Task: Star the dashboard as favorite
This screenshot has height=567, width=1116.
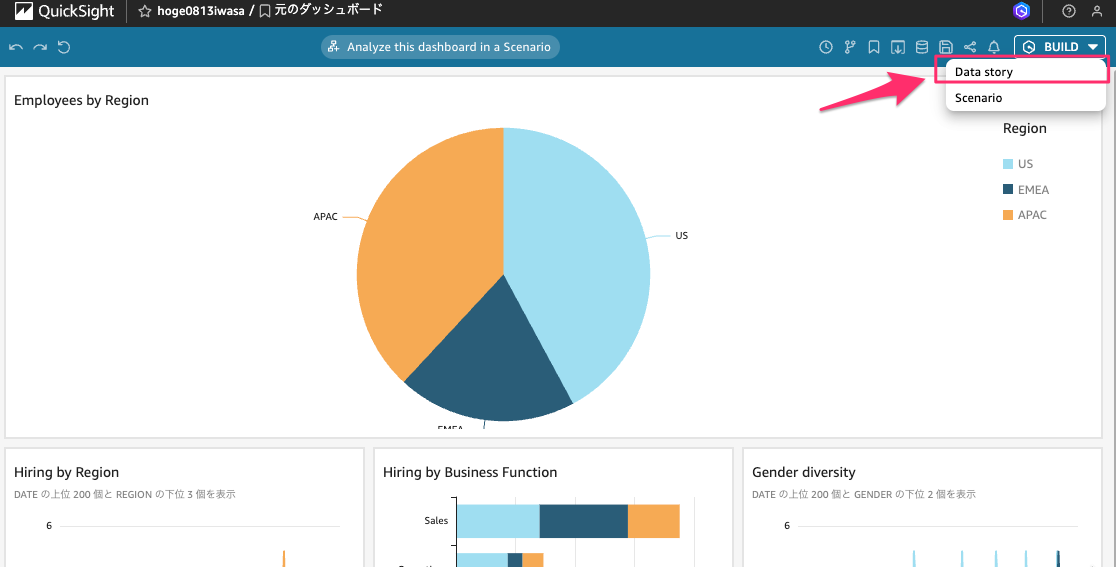Action: click(x=144, y=11)
